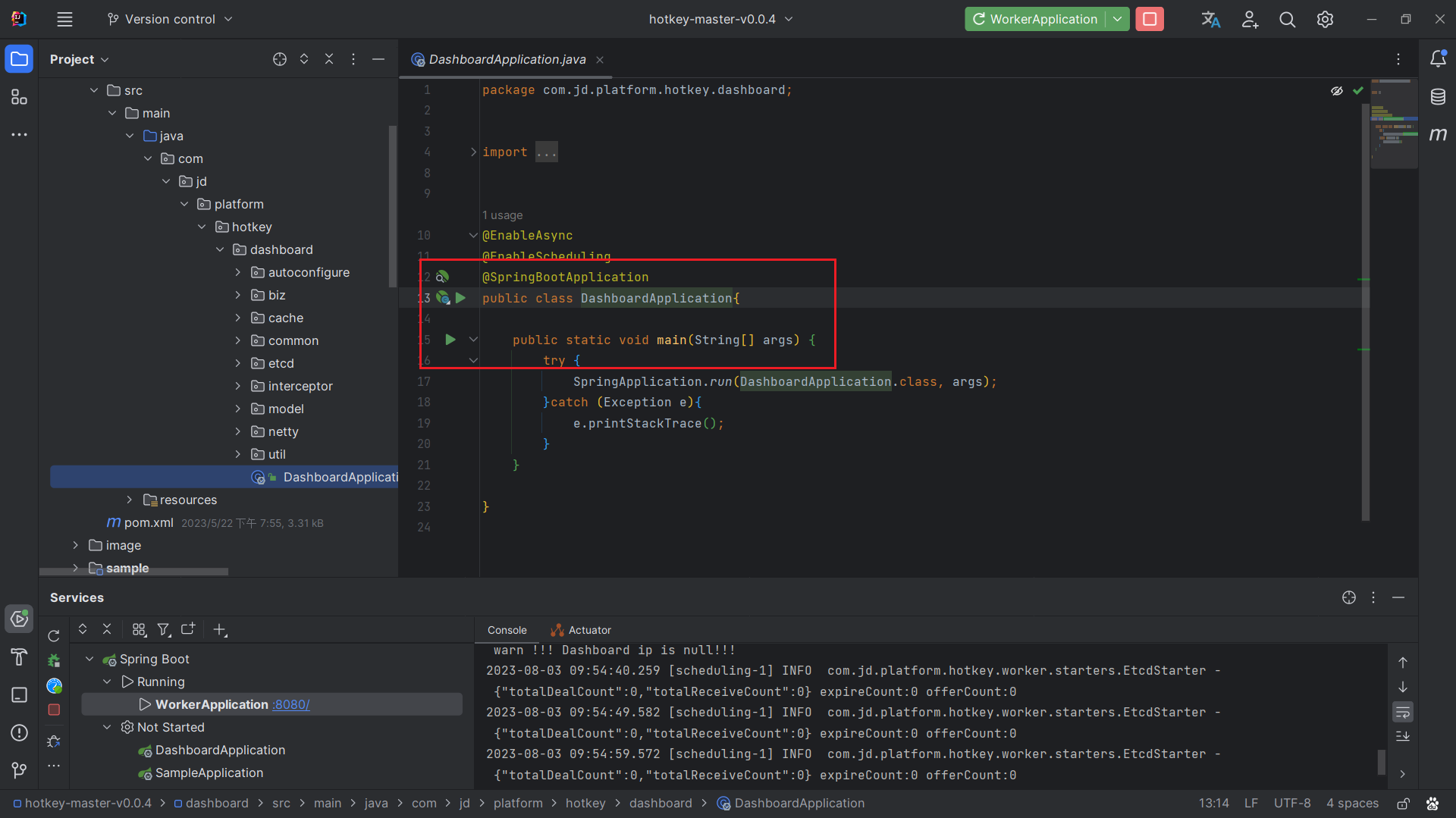Select SampleApplication service
This screenshot has height=818, width=1456.
pyautogui.click(x=201, y=773)
